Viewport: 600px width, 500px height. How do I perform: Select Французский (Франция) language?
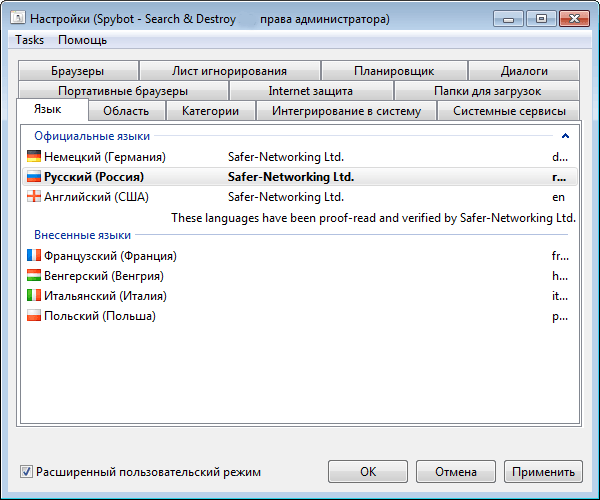pos(300,256)
